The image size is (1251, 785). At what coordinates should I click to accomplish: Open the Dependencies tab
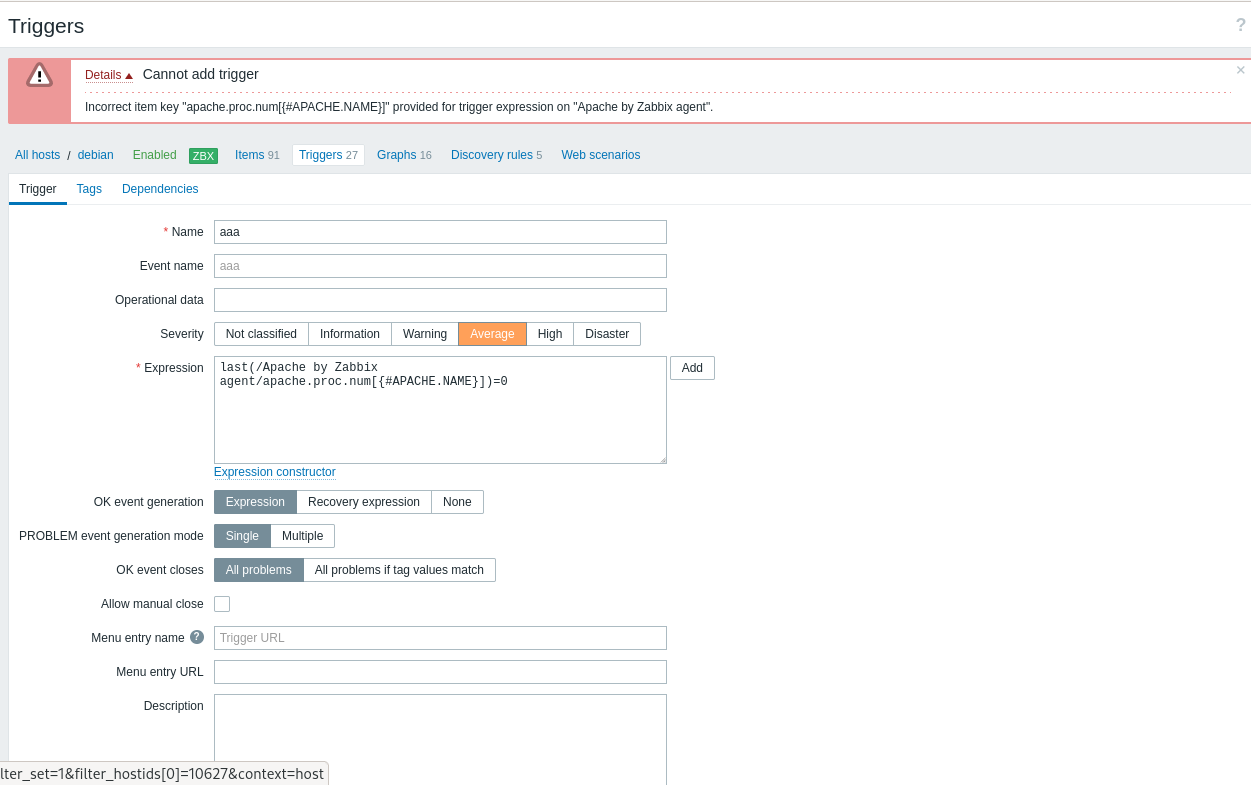[160, 189]
